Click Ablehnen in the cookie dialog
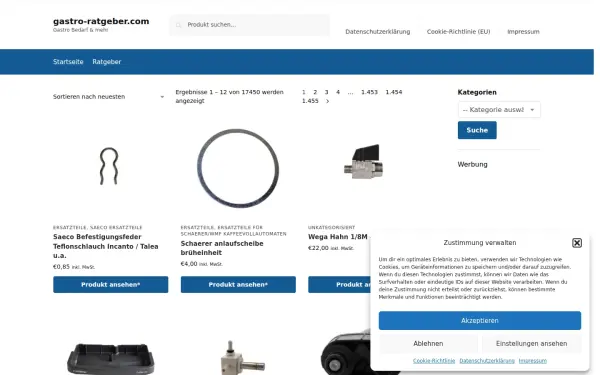This screenshot has height=375, width=600. 428,344
